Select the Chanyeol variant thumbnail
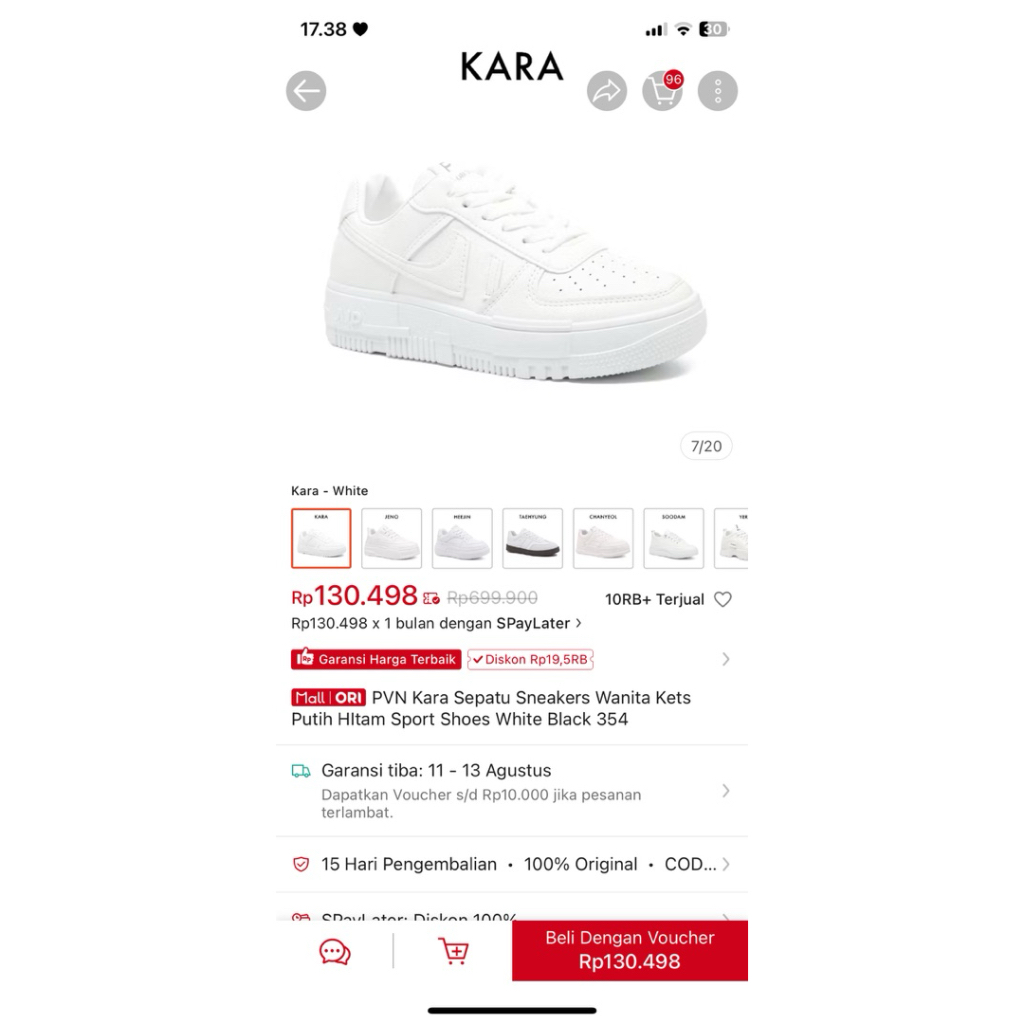1024x1024 pixels. click(x=603, y=538)
